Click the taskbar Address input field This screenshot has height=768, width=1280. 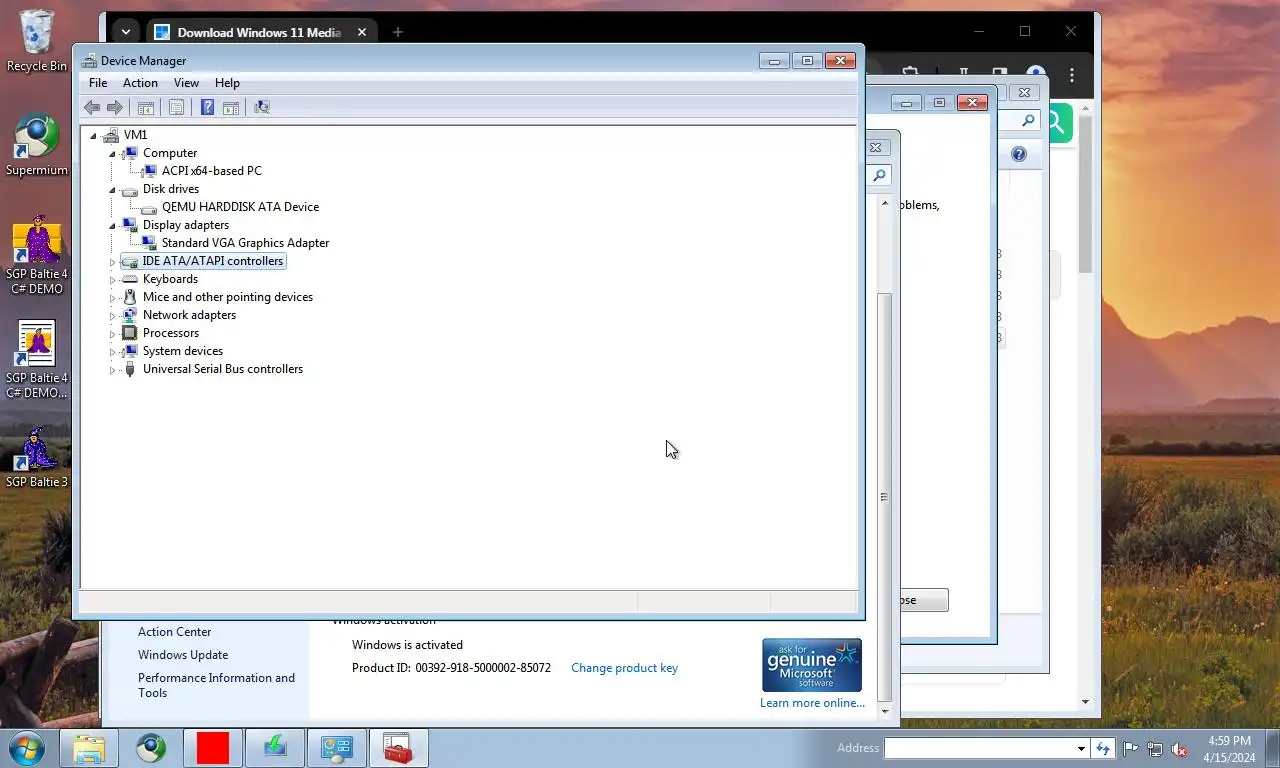pyautogui.click(x=979, y=748)
